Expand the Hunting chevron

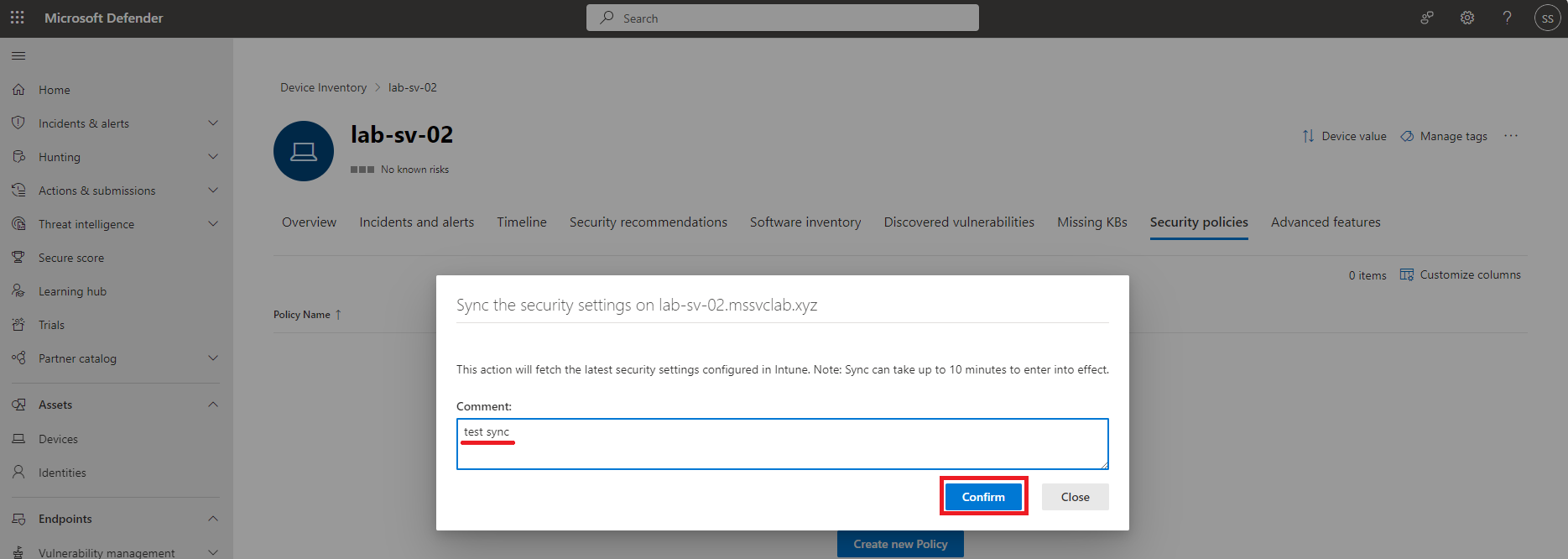coord(213,157)
